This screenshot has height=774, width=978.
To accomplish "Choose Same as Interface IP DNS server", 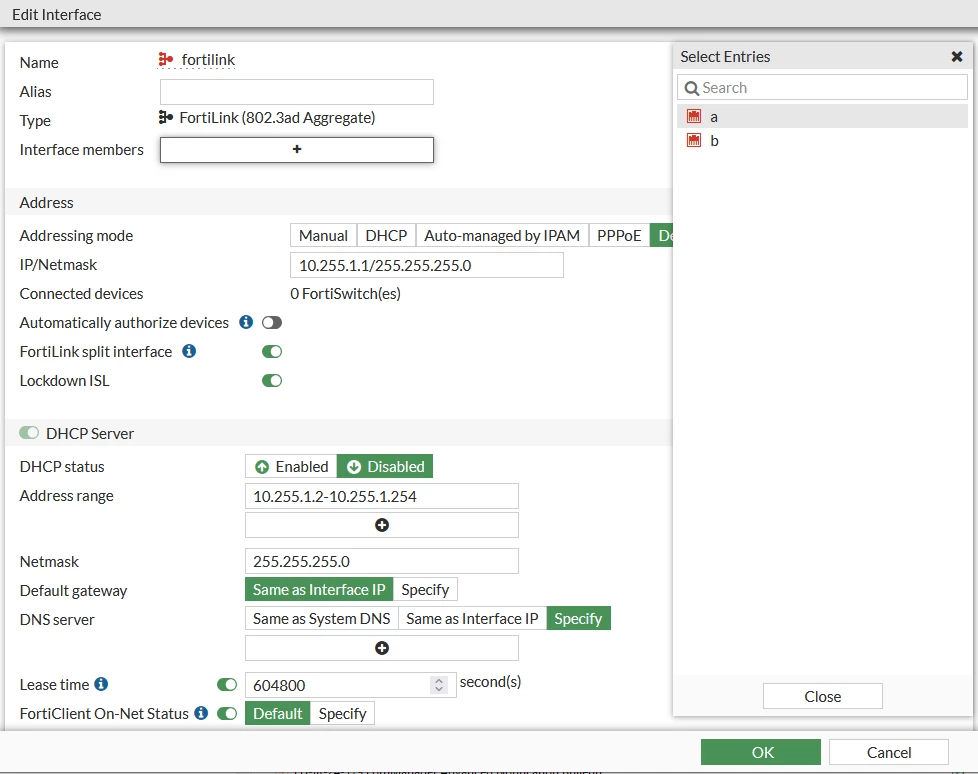I will pos(472,619).
